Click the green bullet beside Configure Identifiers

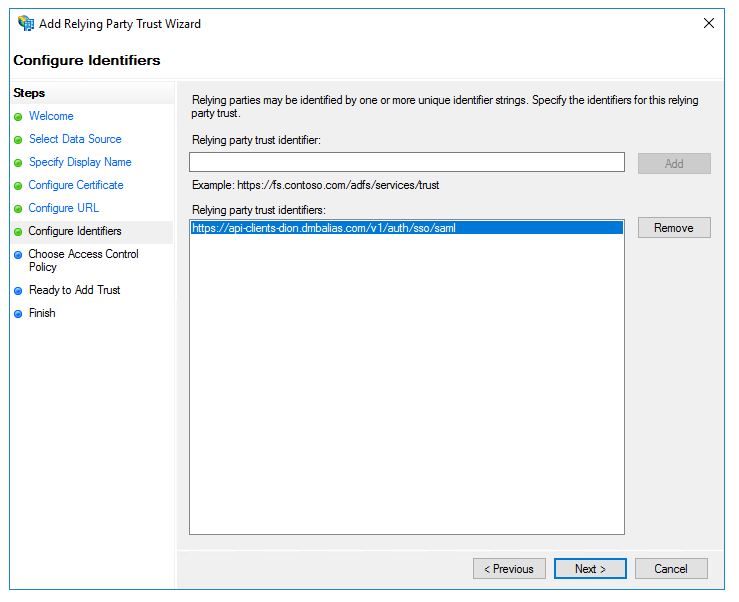tap(18, 232)
